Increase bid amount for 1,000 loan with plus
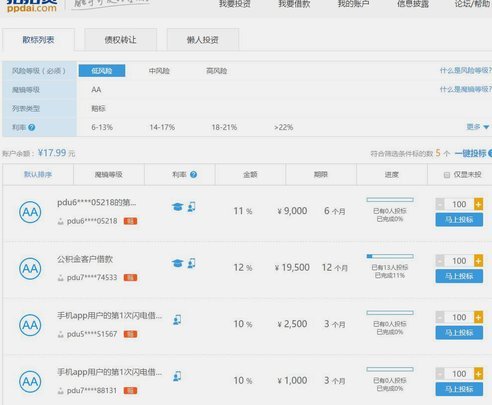Image resolution: width=492 pixels, height=405 pixels. pyautogui.click(x=478, y=374)
